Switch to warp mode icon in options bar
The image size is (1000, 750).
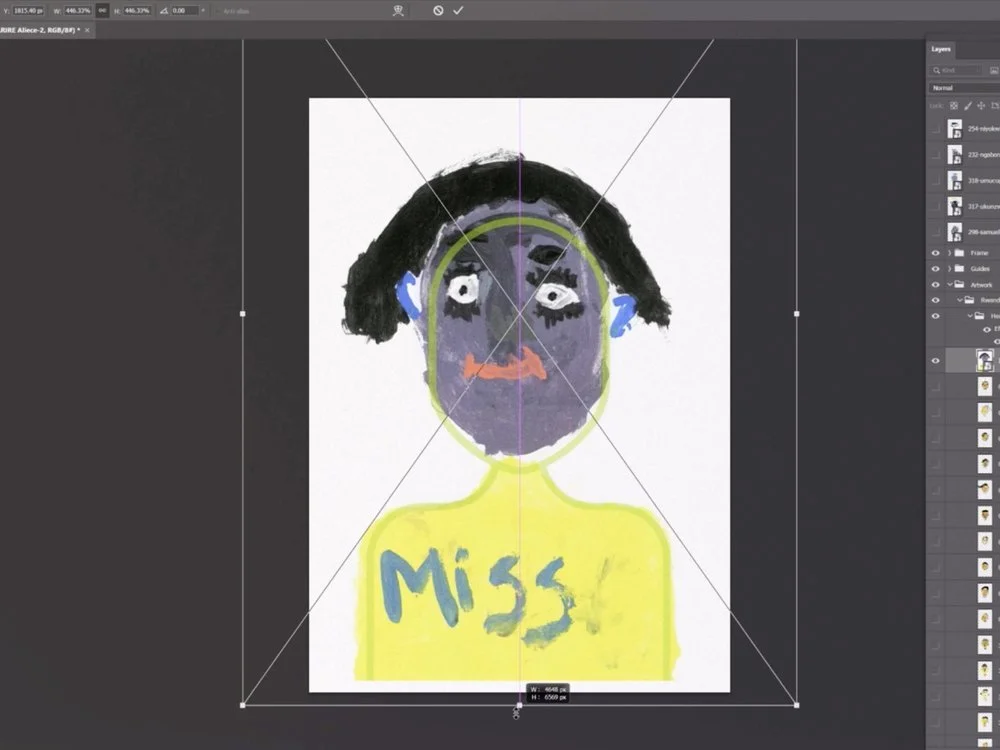click(x=398, y=10)
